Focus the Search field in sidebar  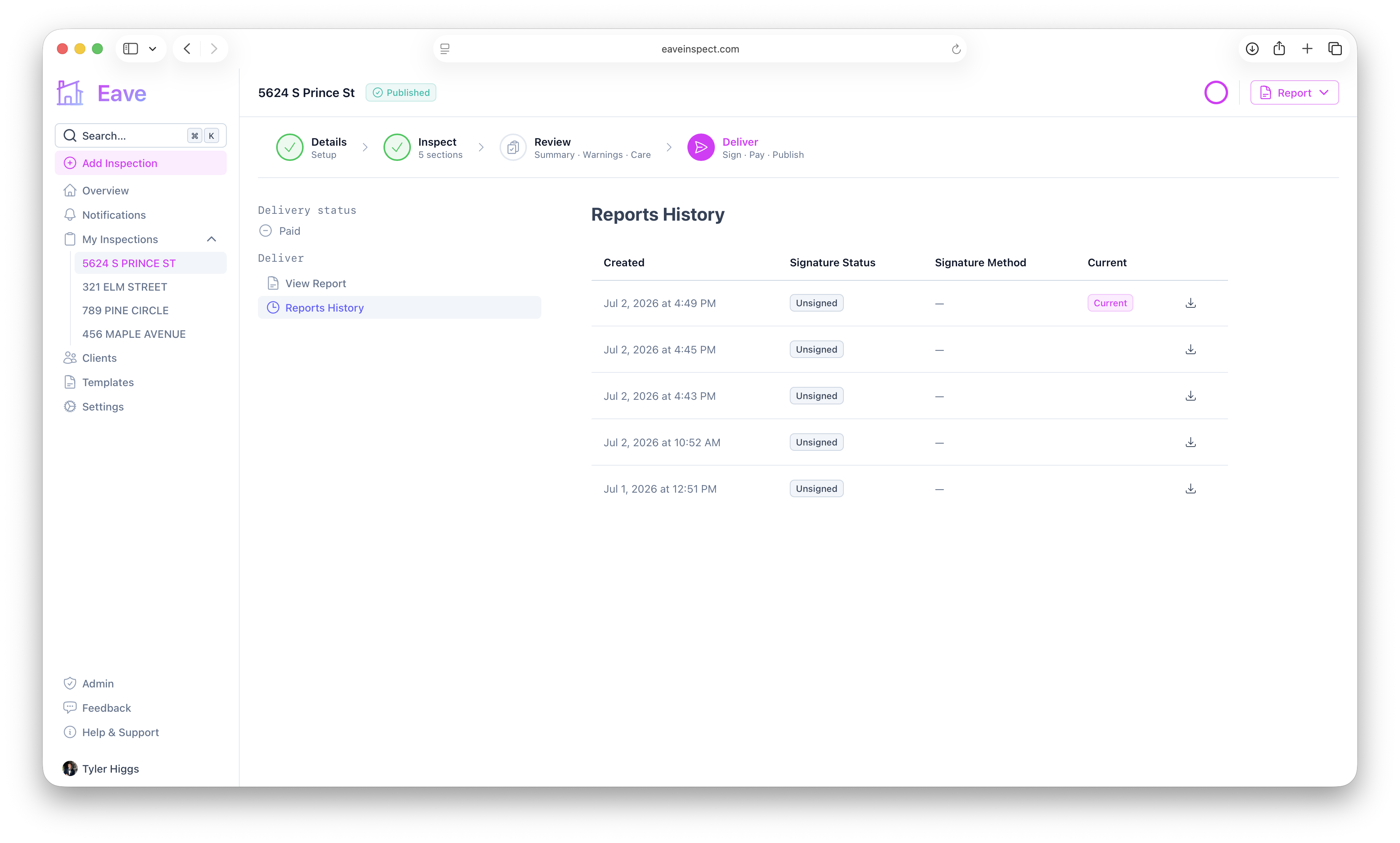coord(140,135)
